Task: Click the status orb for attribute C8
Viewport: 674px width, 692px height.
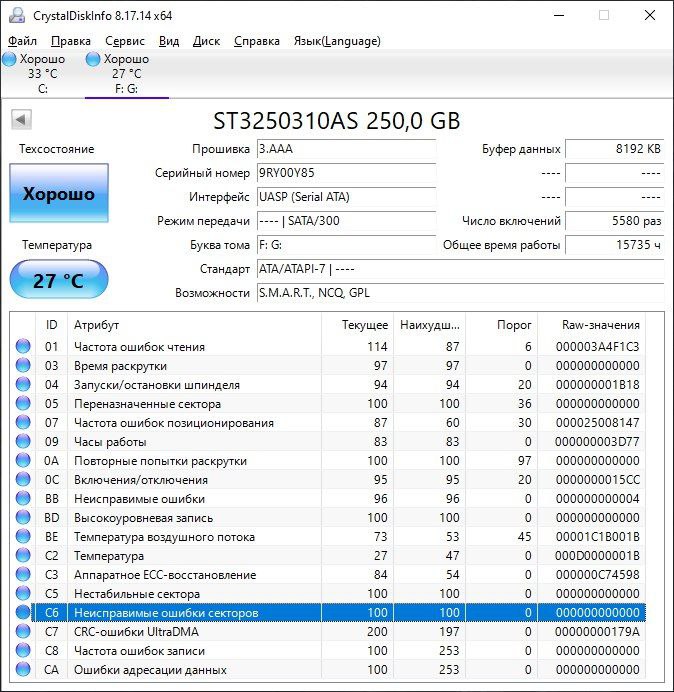Action: [23, 650]
